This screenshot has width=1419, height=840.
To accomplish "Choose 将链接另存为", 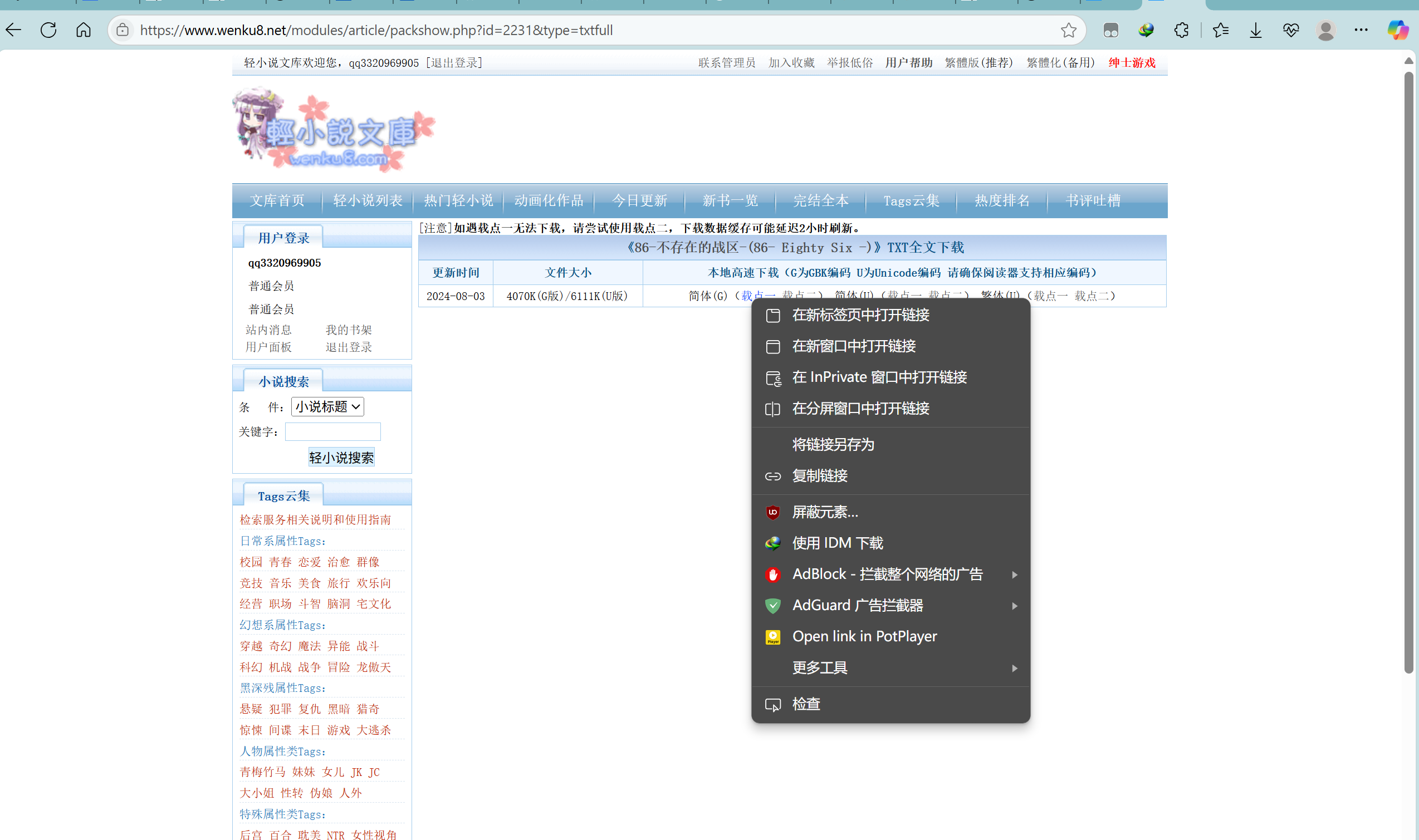I will [x=890, y=444].
